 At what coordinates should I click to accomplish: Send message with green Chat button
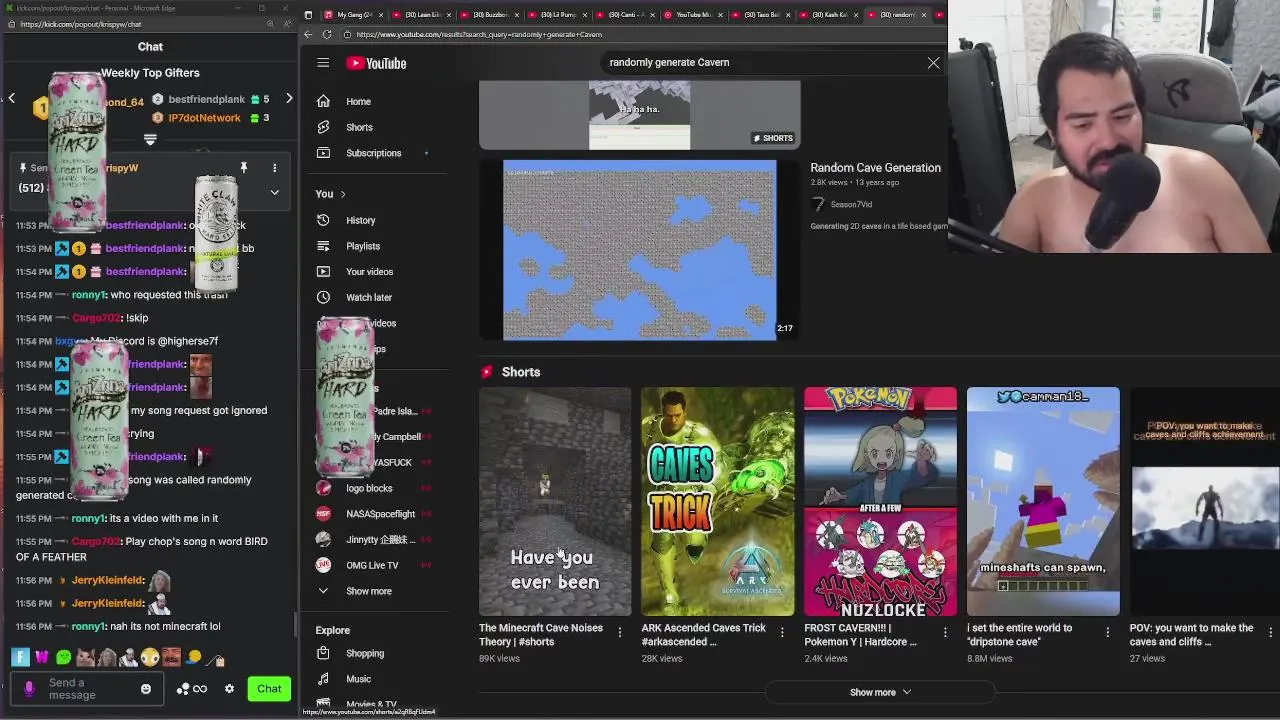point(269,689)
